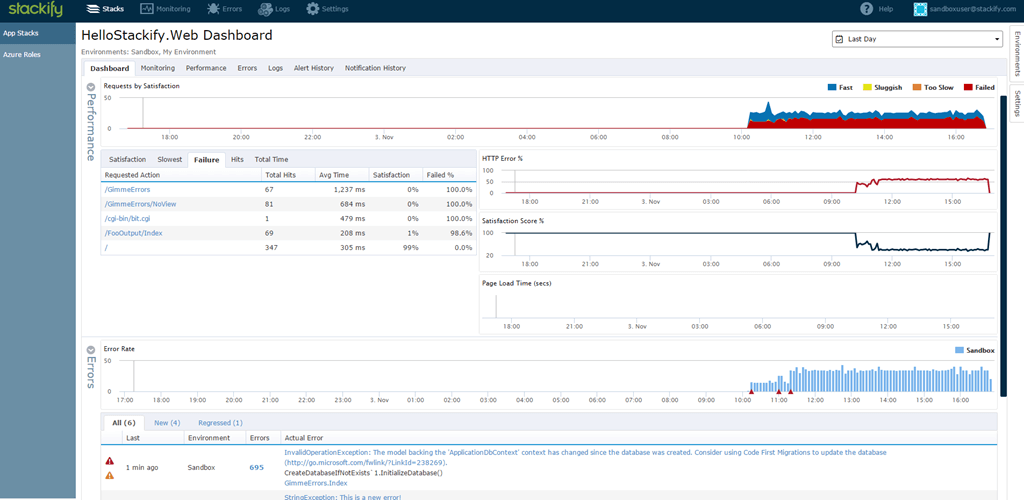Open the Logs icon in top bar
This screenshot has width=1024, height=500.
[264, 9]
